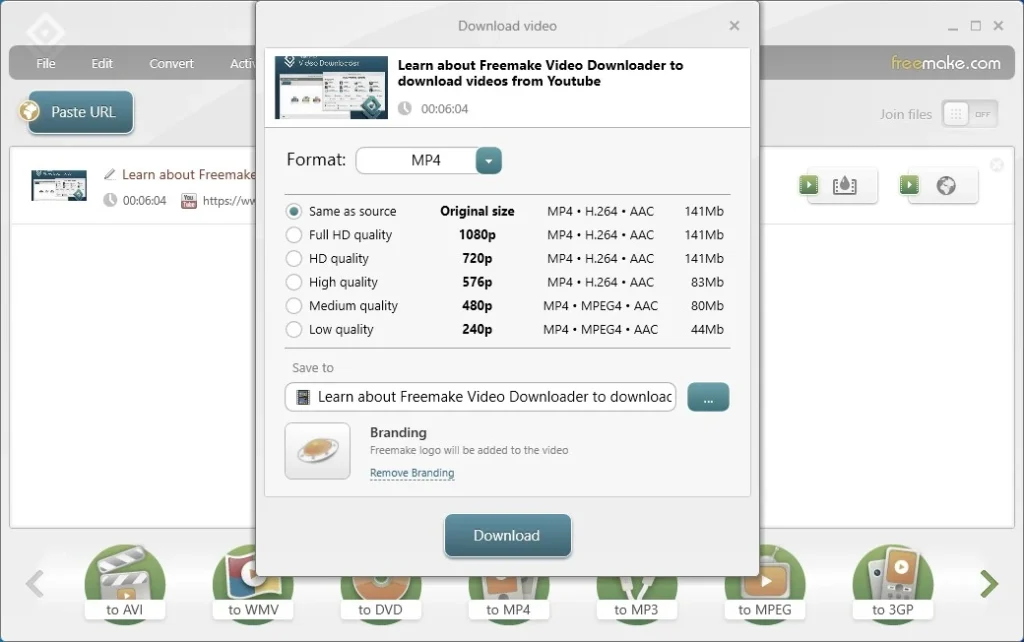
Task: Click the play and watermark preview button
Action: coord(838,185)
